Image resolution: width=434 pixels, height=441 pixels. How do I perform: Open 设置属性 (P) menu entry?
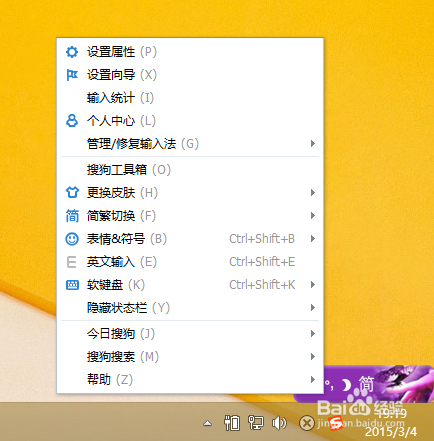pyautogui.click(x=190, y=52)
